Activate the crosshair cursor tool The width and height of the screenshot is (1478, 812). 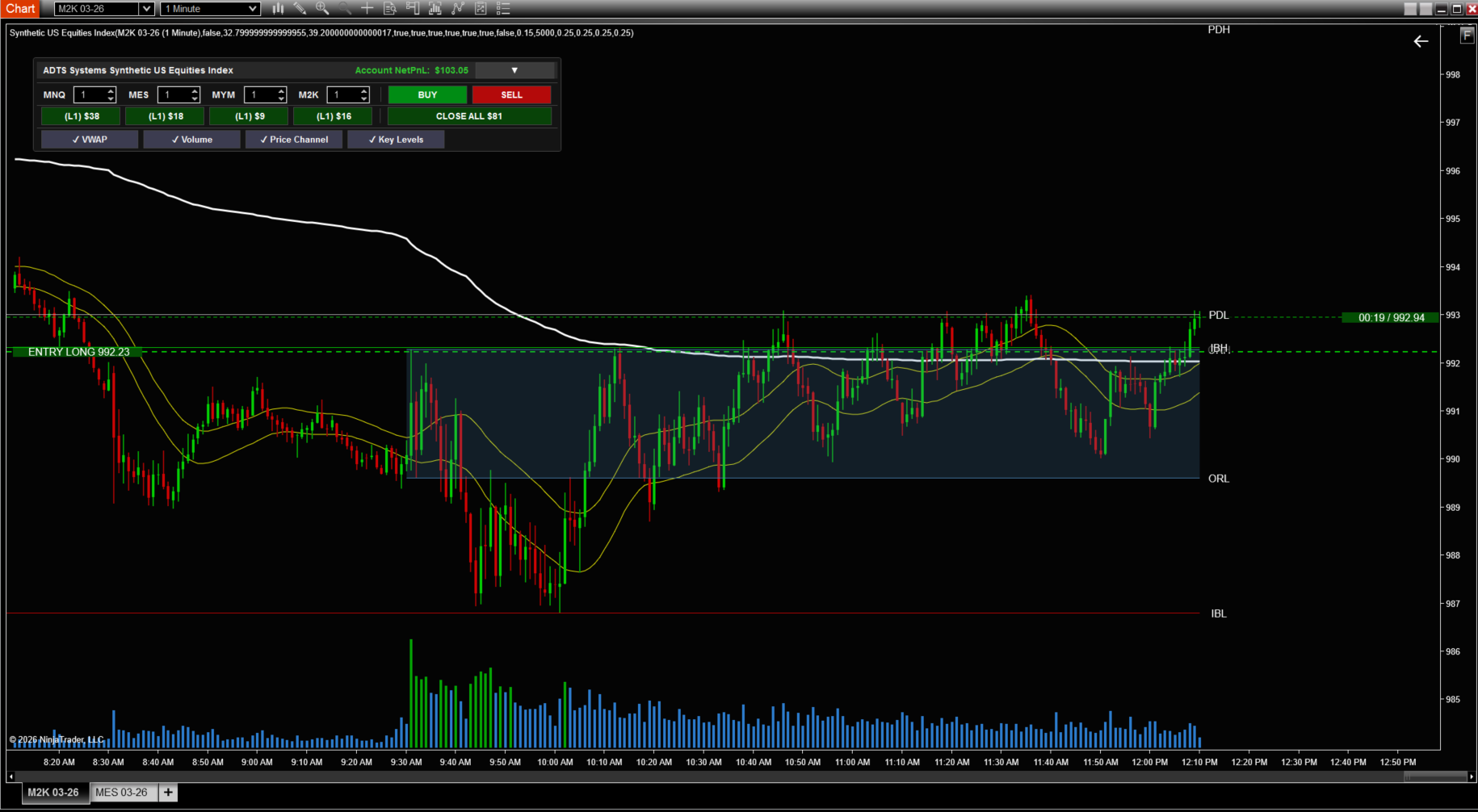click(x=366, y=8)
